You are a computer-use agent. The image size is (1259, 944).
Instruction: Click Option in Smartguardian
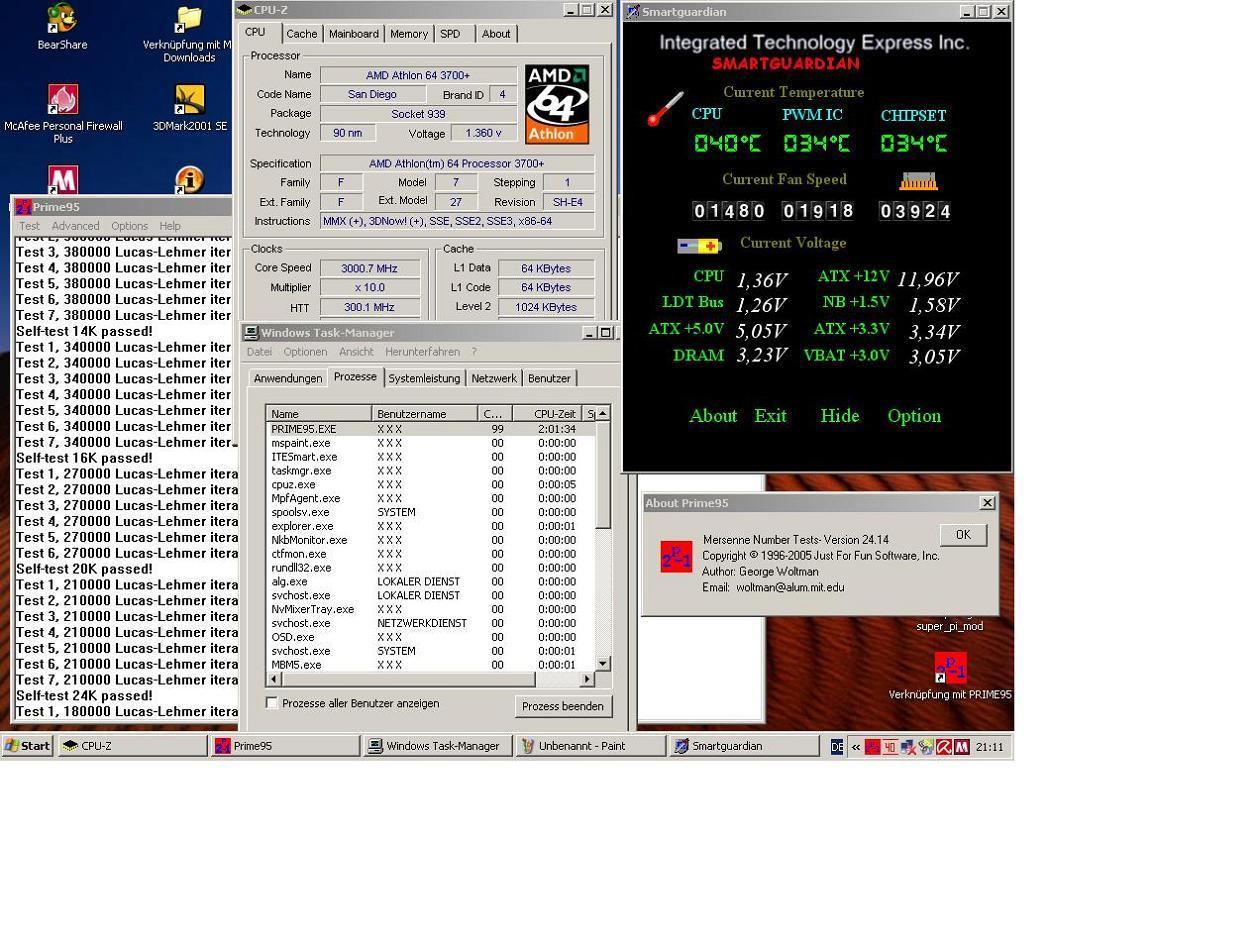(914, 416)
